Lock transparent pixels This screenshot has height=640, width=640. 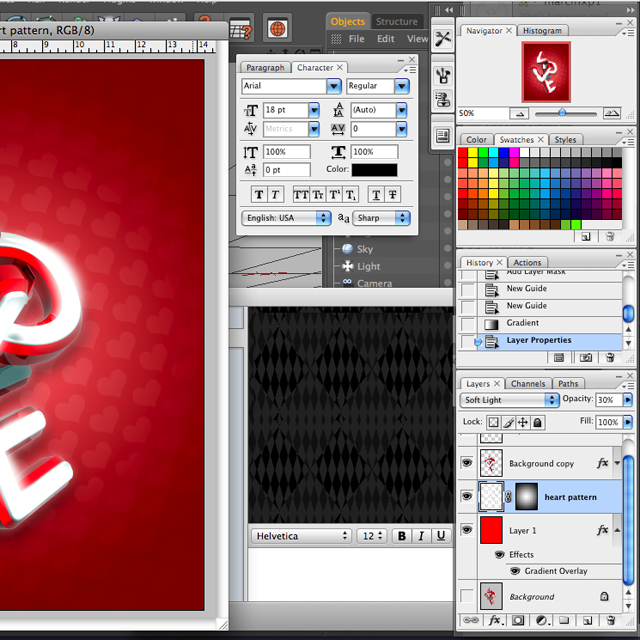pyautogui.click(x=493, y=422)
